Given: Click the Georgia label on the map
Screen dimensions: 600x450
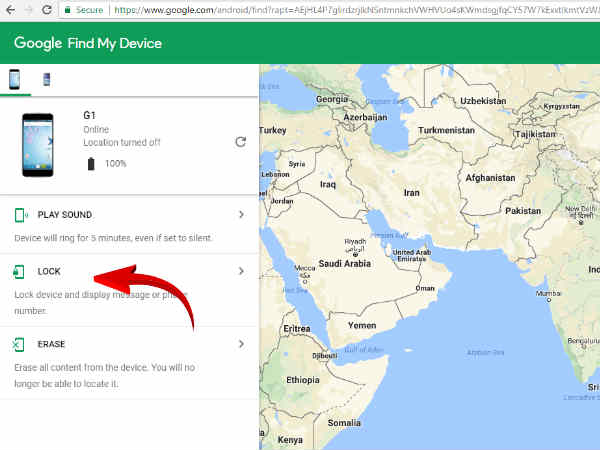Looking at the screenshot, I should 332,99.
